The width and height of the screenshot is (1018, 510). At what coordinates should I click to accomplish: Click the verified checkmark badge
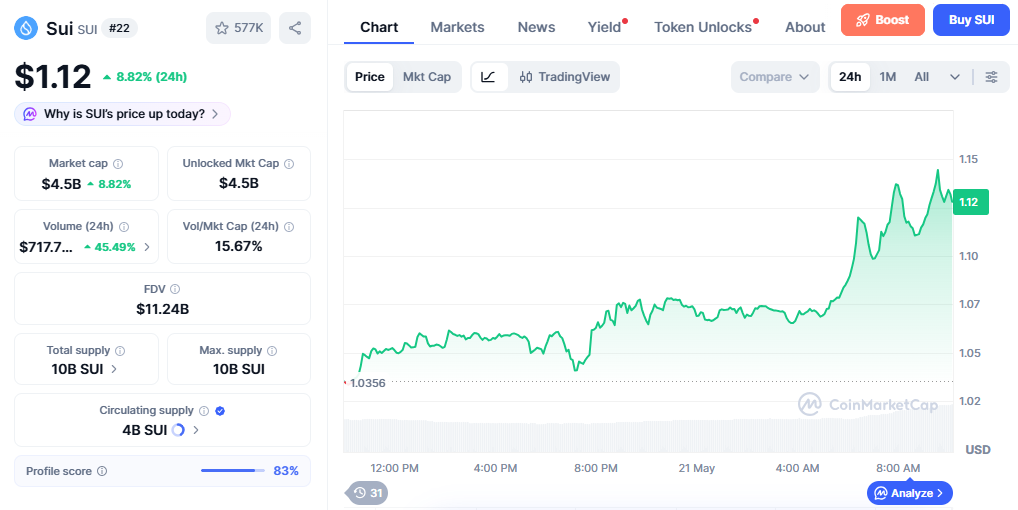(x=220, y=411)
